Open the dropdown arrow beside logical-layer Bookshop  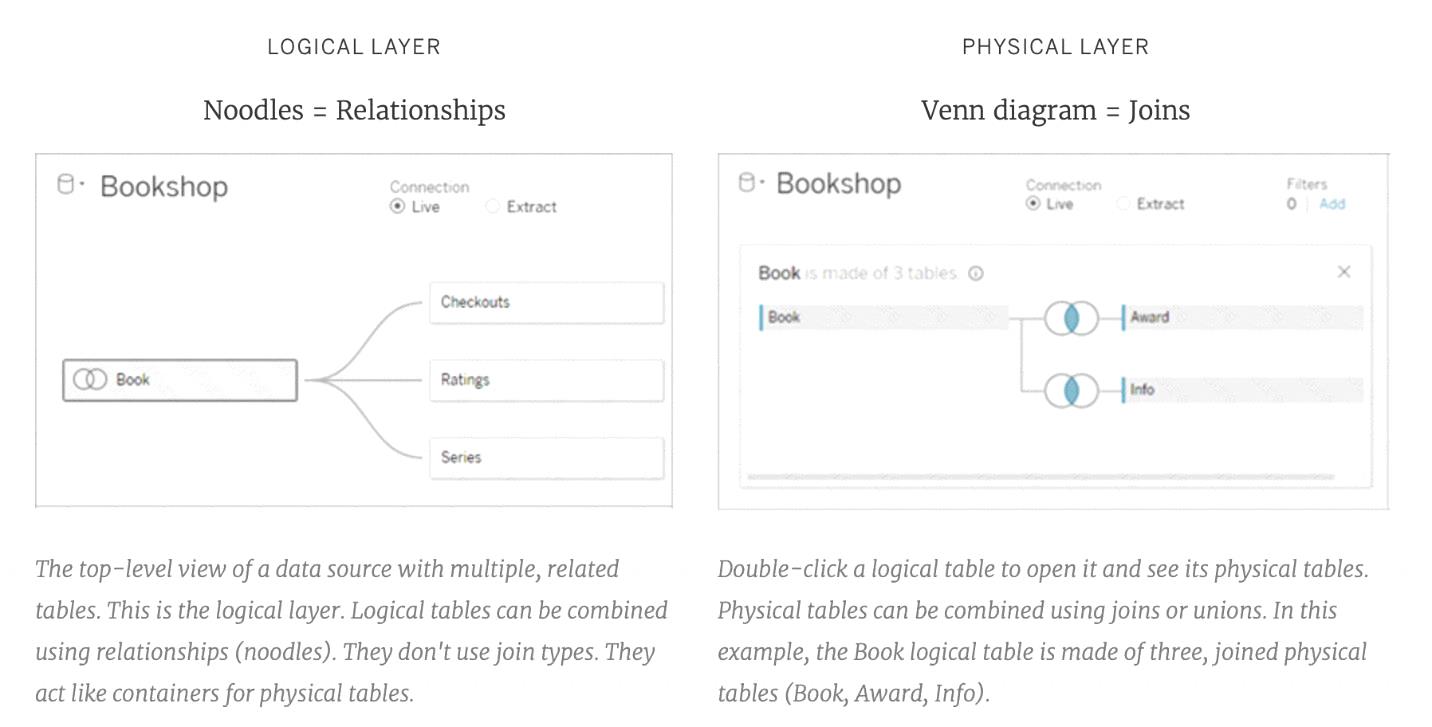[x=82, y=184]
